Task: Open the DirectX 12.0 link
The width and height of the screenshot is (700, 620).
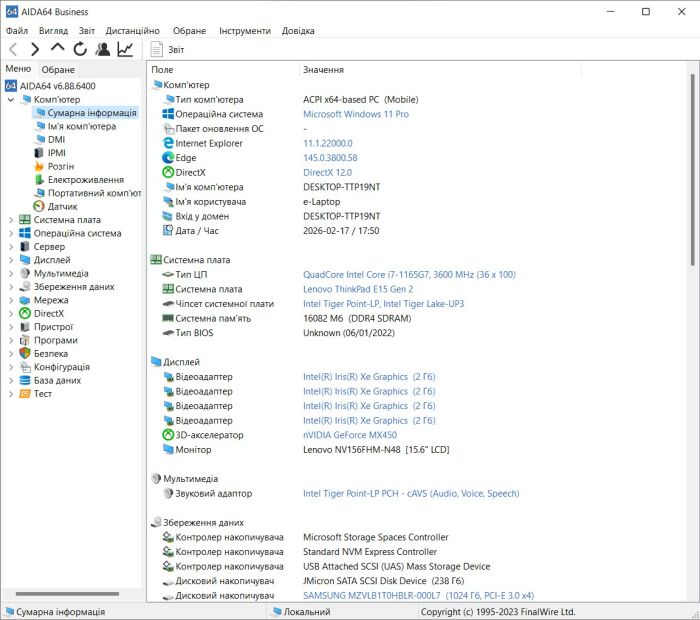Action: click(327, 173)
